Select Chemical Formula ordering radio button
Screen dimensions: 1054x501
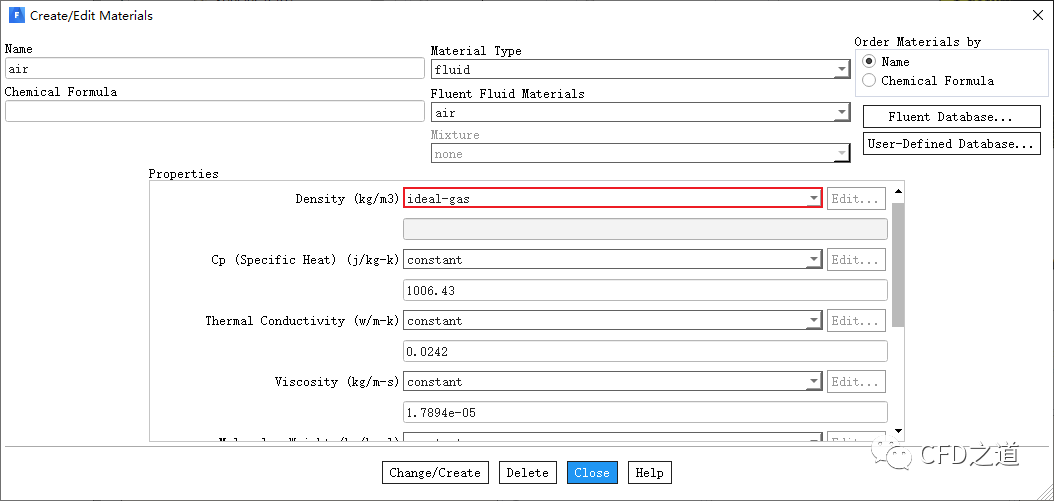click(869, 81)
